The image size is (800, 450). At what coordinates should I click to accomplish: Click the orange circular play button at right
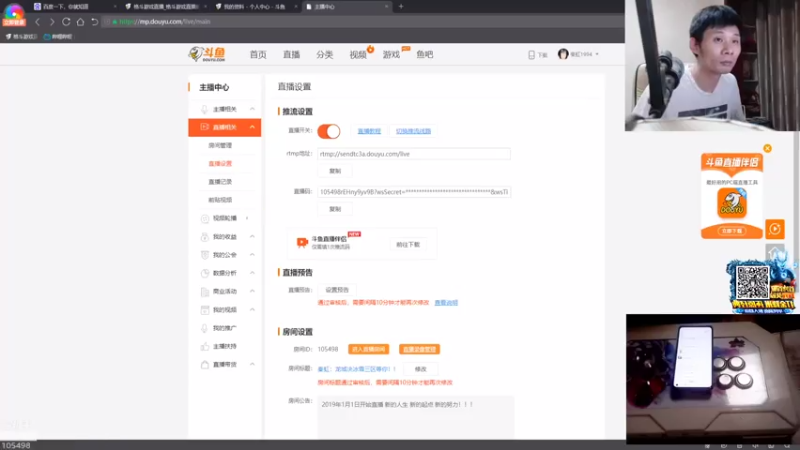[774, 229]
